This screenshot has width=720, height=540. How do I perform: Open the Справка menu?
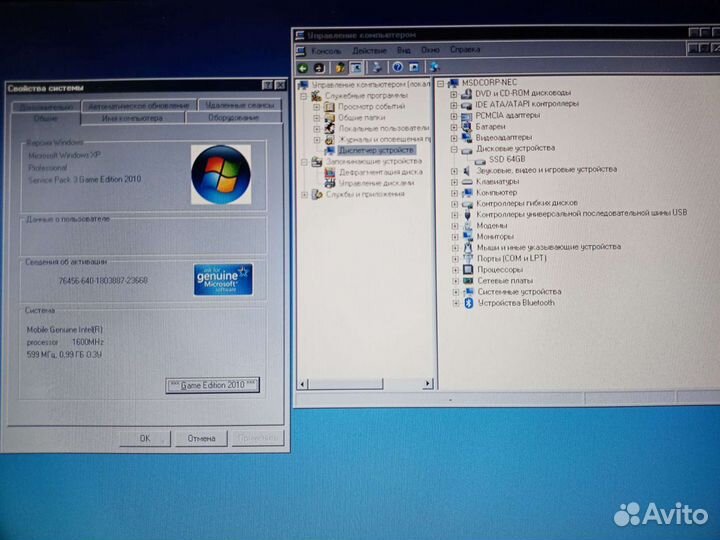[x=464, y=50]
